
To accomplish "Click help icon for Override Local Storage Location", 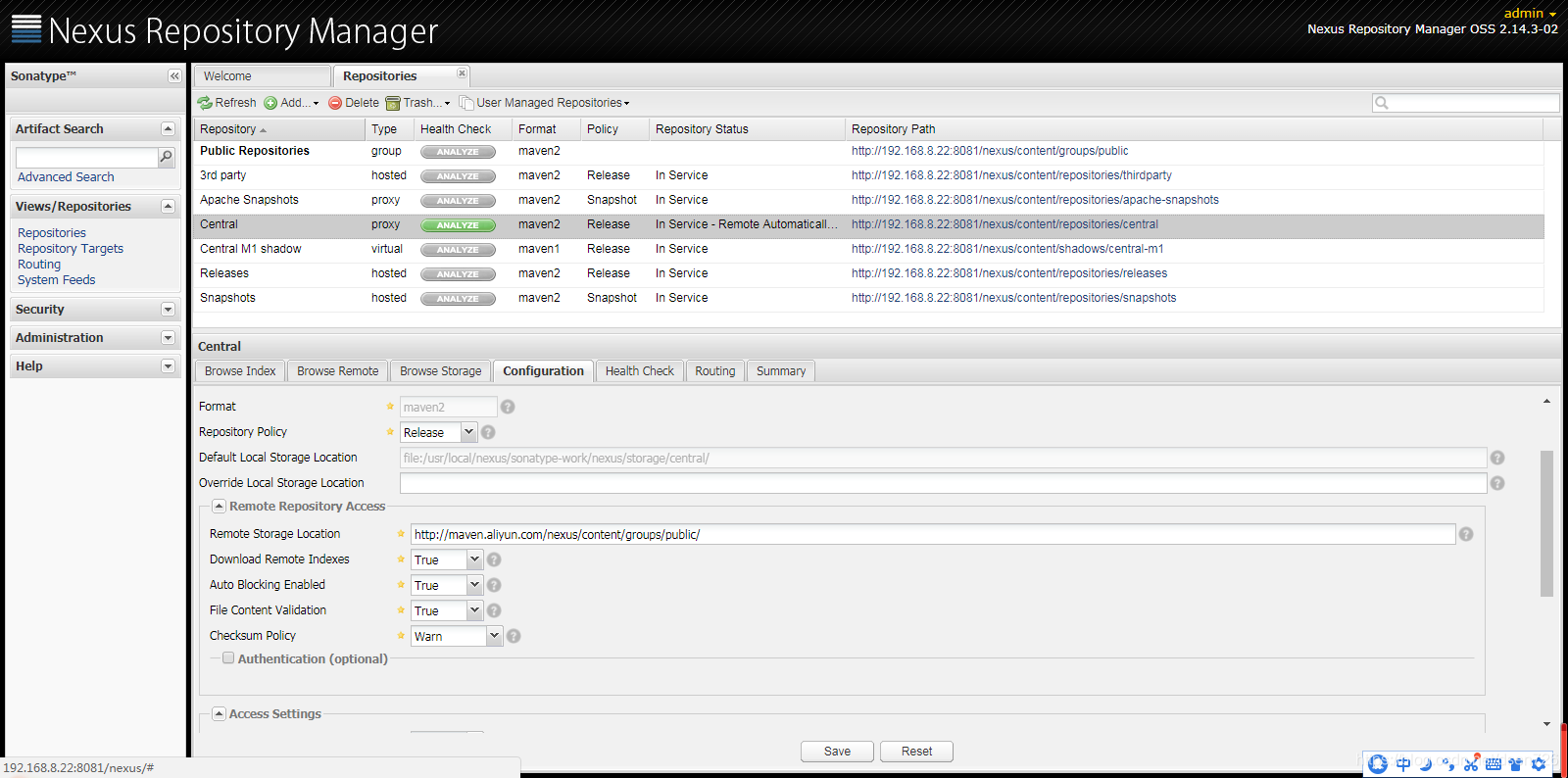I will [x=1497, y=483].
